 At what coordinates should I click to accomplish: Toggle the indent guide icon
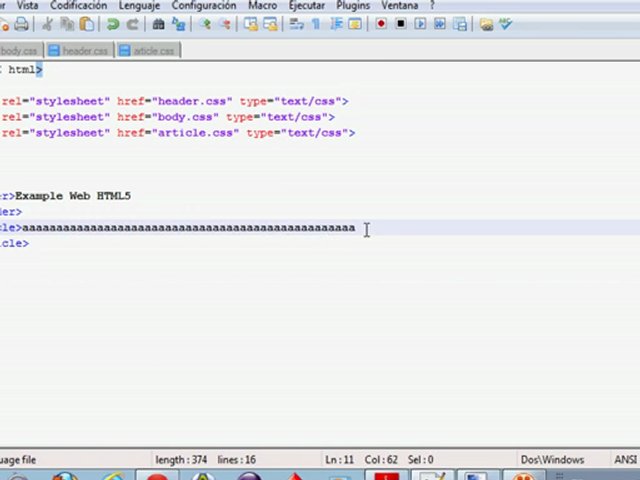click(336, 24)
